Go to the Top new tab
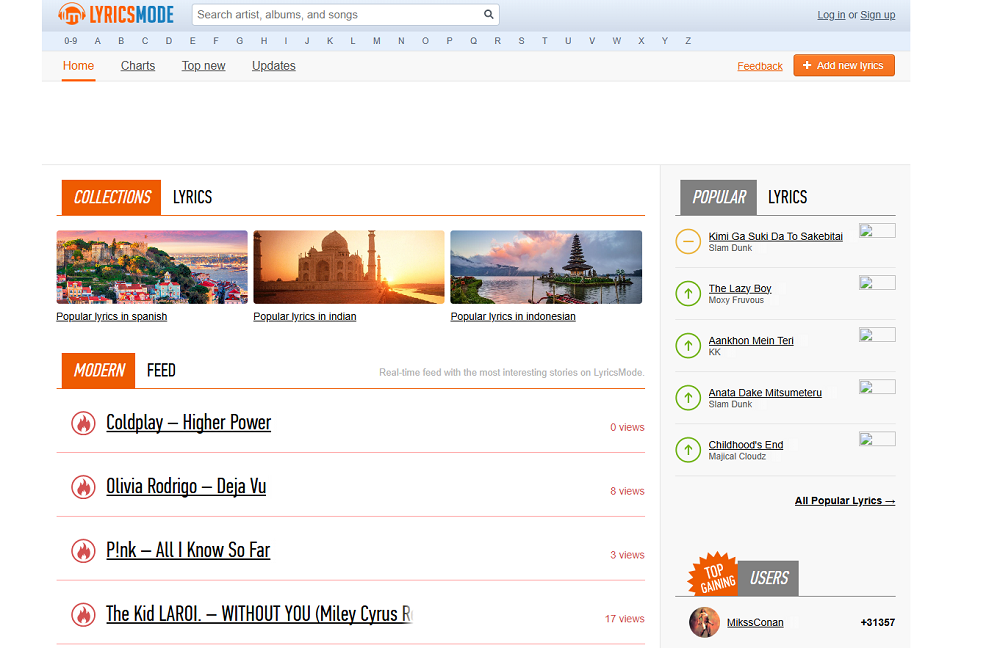Viewport: 1000px width, 648px height. [203, 66]
